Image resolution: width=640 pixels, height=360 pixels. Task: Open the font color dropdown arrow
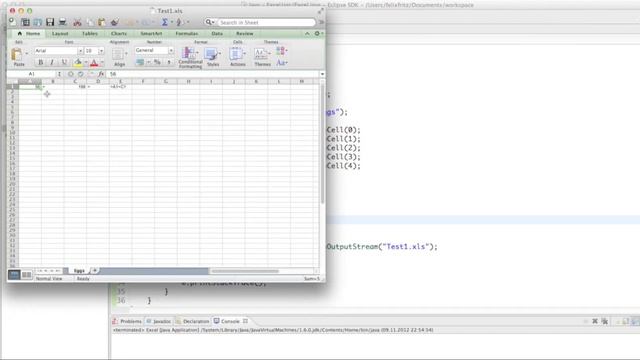tap(102, 62)
